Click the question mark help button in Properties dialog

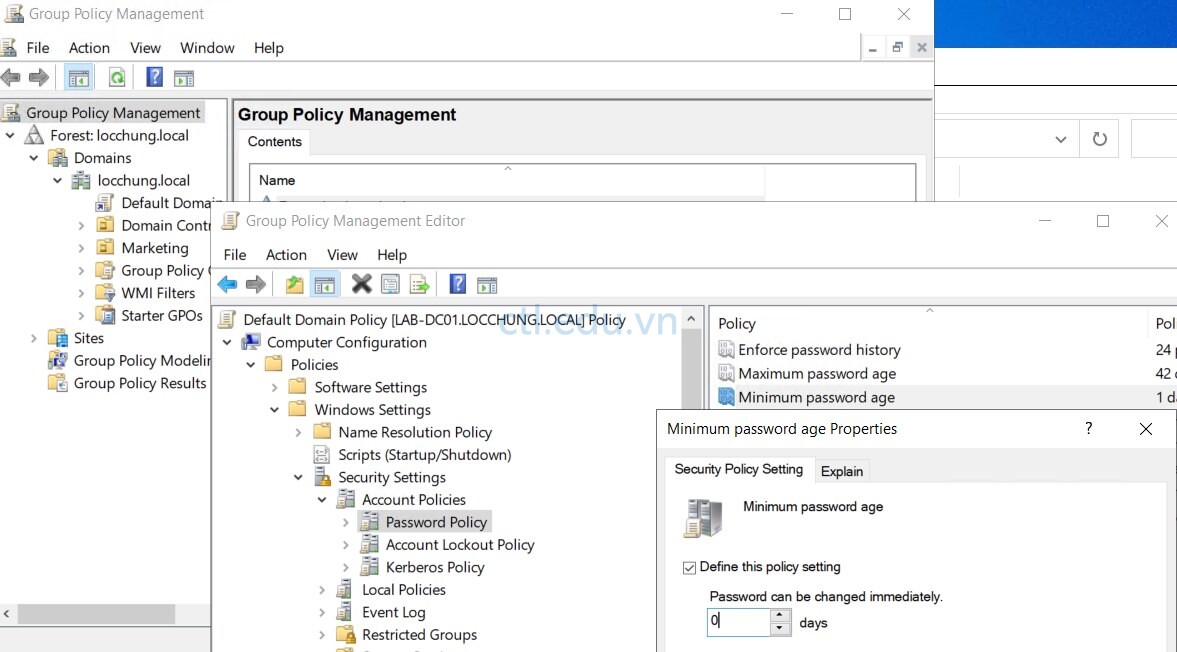[x=1088, y=428]
